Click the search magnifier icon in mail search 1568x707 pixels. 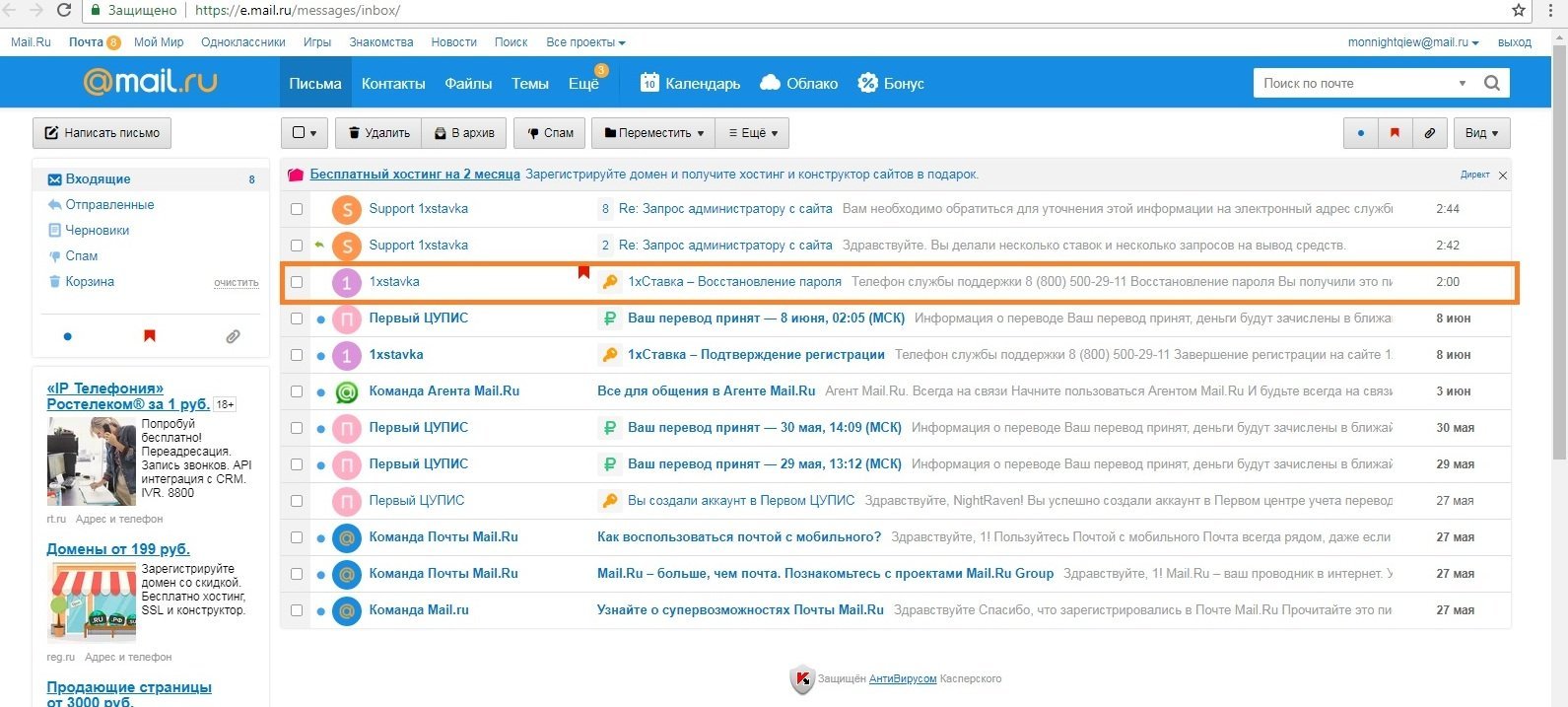point(1491,84)
